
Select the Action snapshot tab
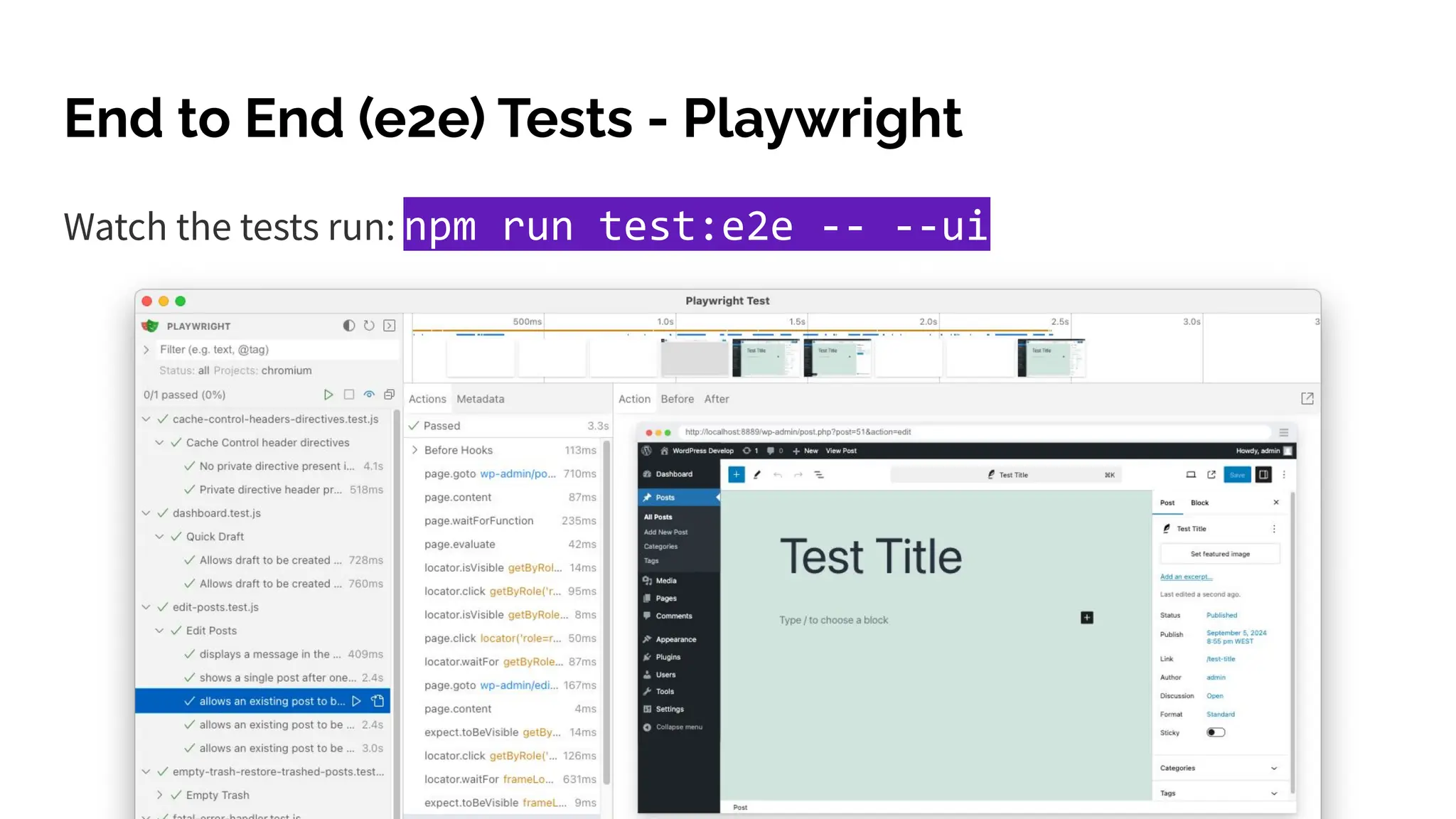634,399
